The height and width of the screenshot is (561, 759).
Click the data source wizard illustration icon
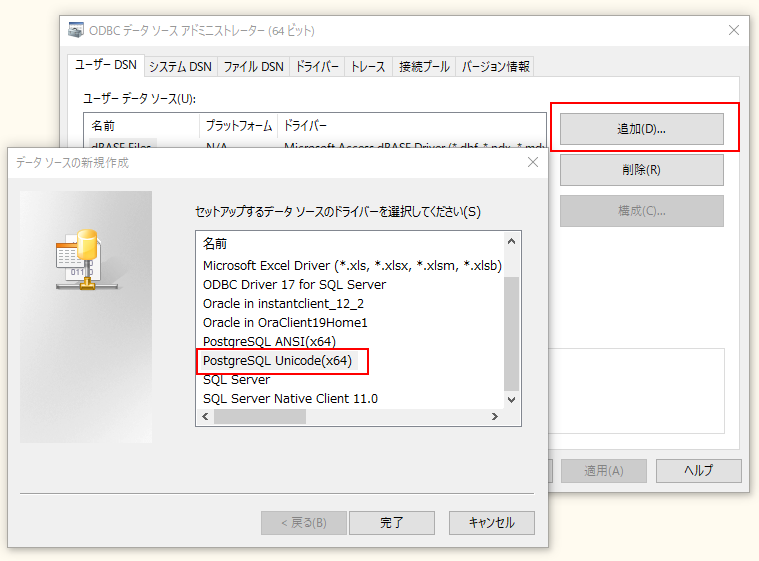click(78, 262)
